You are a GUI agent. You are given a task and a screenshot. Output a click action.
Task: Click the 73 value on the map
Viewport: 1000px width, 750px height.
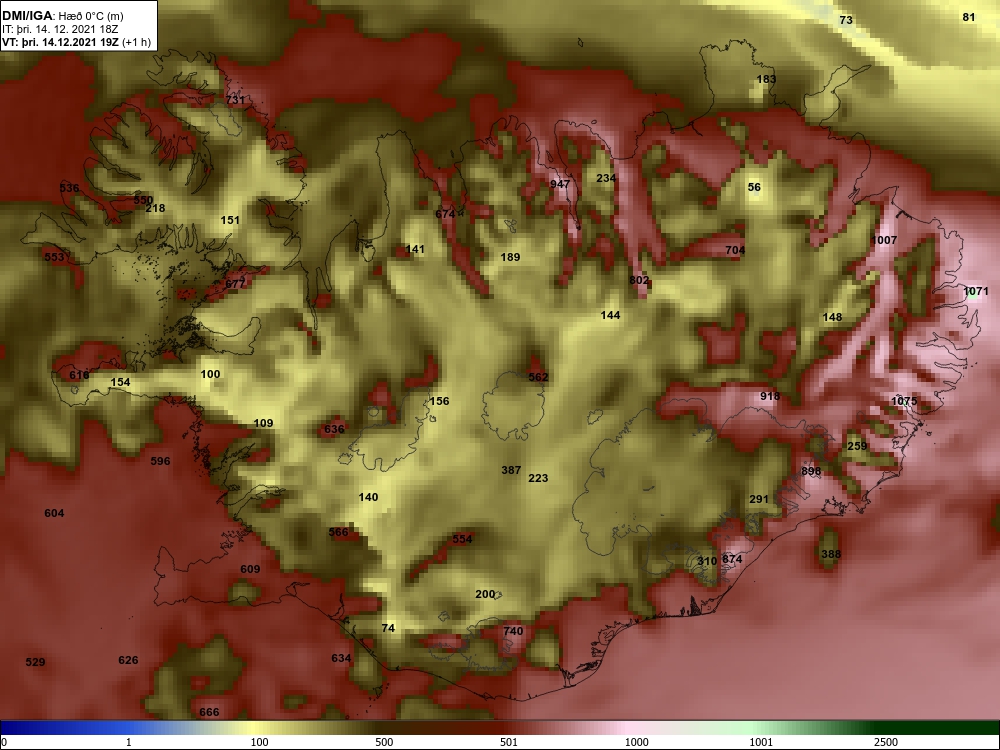pos(846,20)
